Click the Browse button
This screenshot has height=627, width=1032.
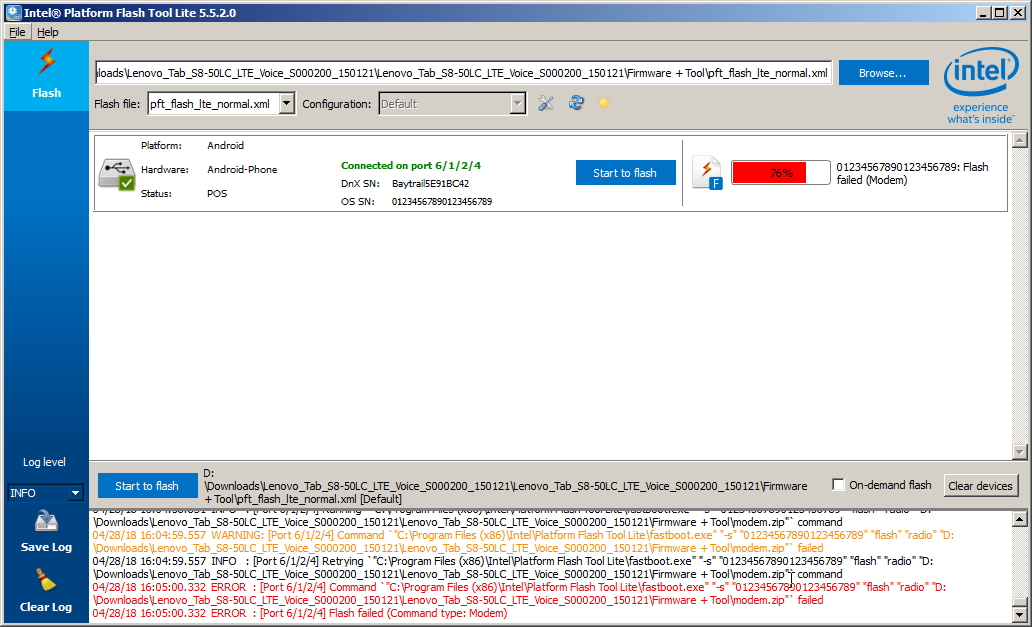883,73
